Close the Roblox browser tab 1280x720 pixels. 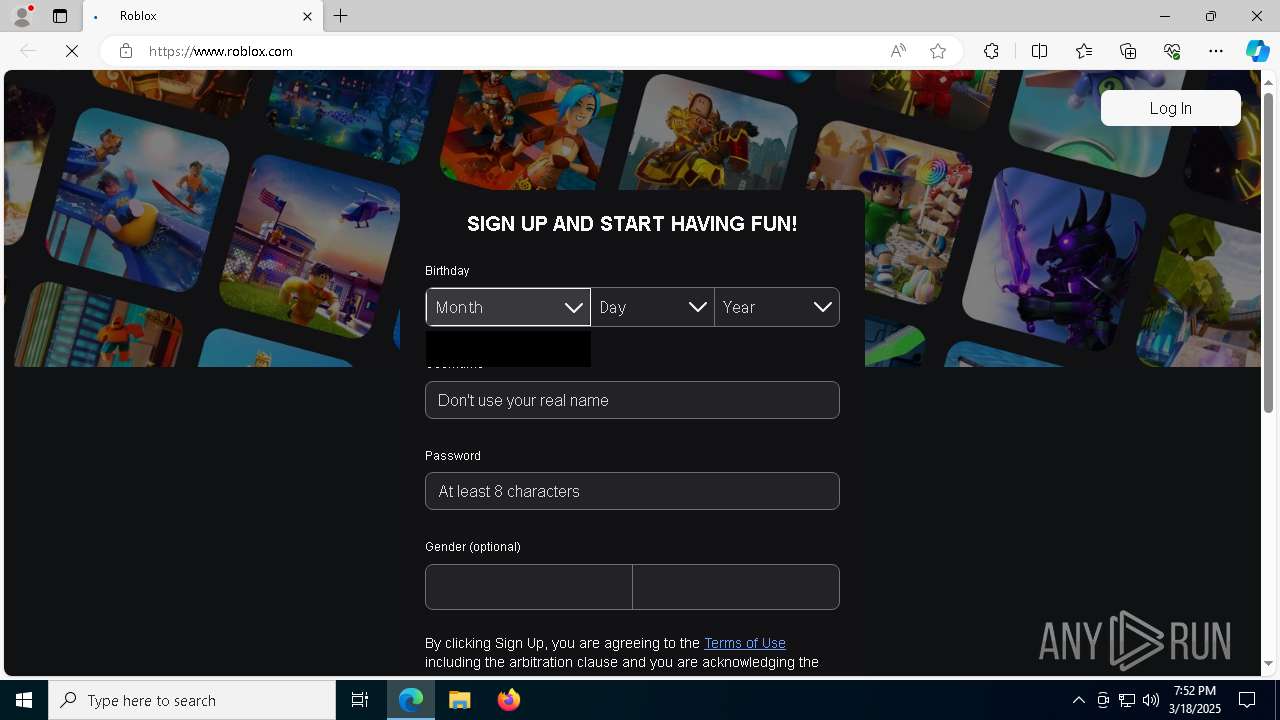coord(307,16)
